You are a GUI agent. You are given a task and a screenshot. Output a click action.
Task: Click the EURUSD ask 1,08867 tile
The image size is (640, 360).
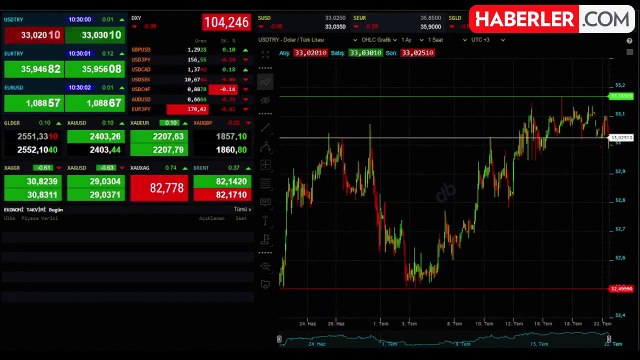(95, 103)
